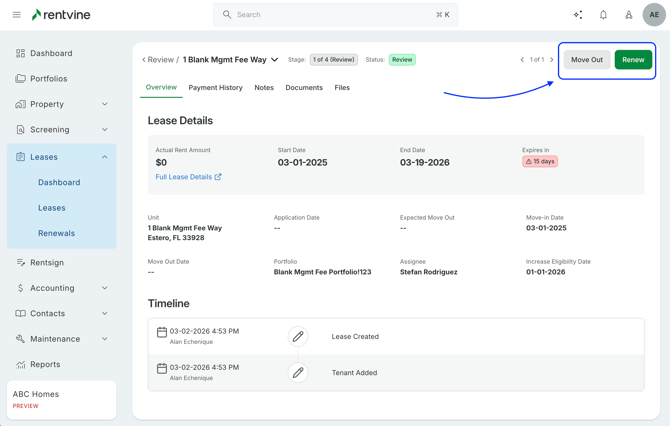Go to next lease arrow
The image size is (670, 426).
point(552,60)
